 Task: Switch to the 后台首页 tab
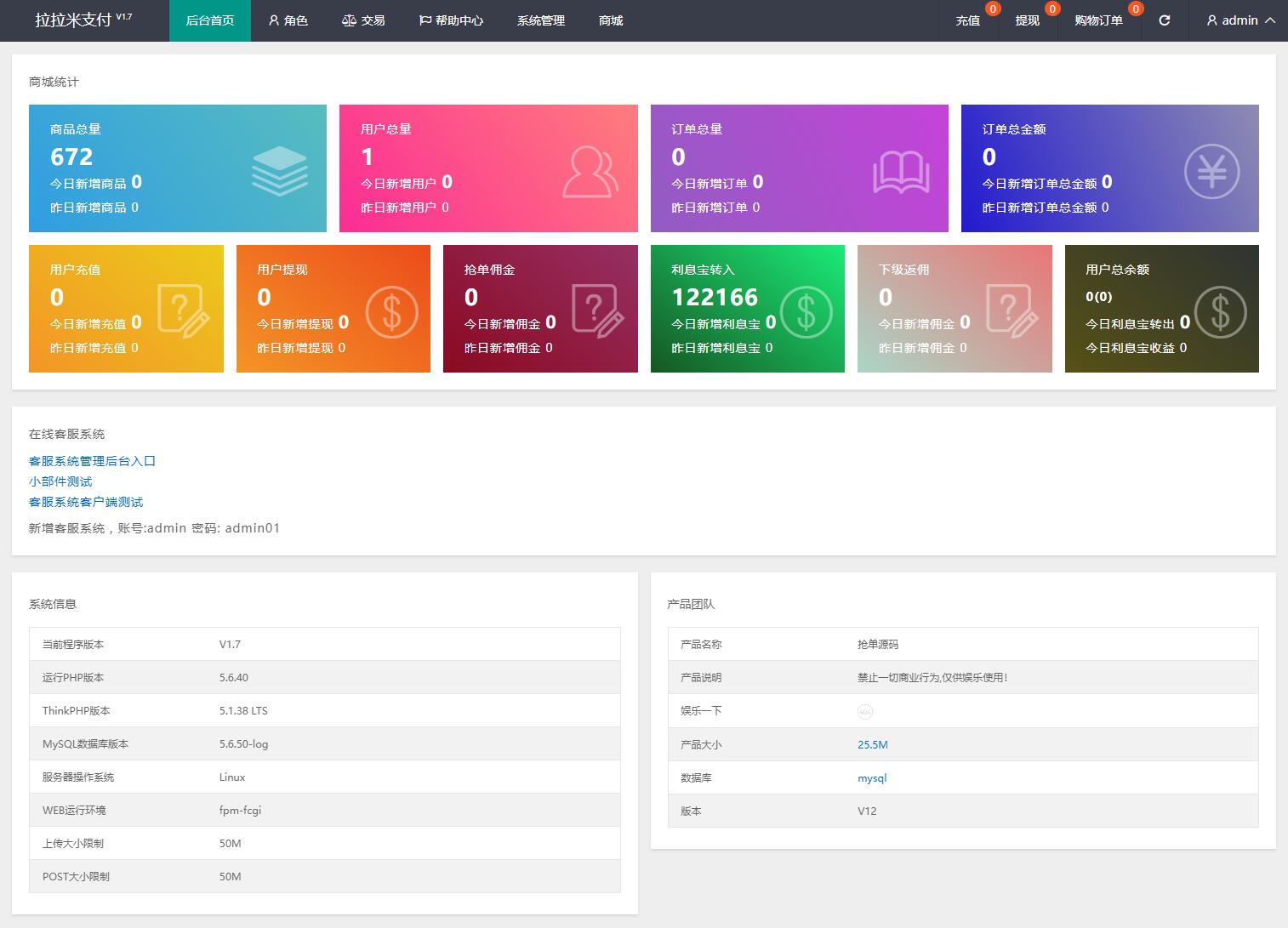pyautogui.click(x=210, y=20)
